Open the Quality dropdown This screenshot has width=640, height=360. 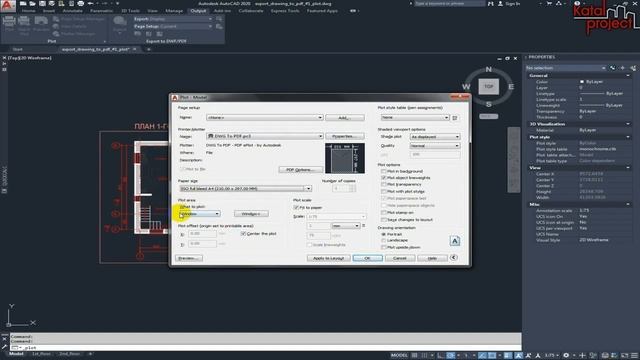tap(435, 146)
